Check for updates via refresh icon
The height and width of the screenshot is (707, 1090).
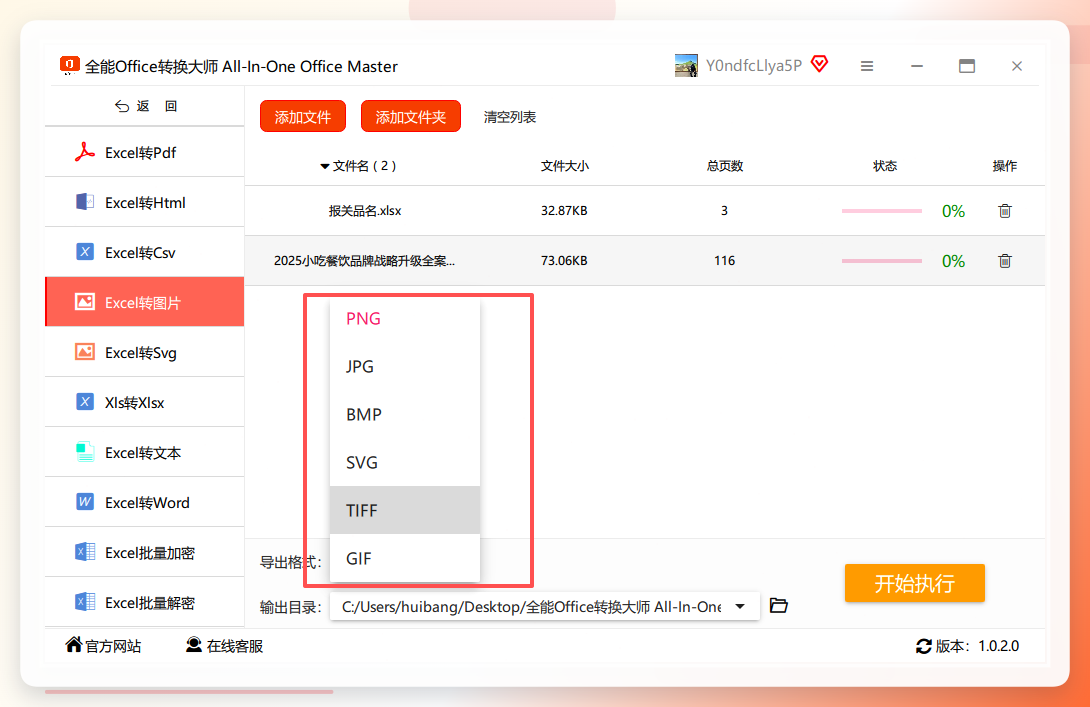tap(923, 647)
